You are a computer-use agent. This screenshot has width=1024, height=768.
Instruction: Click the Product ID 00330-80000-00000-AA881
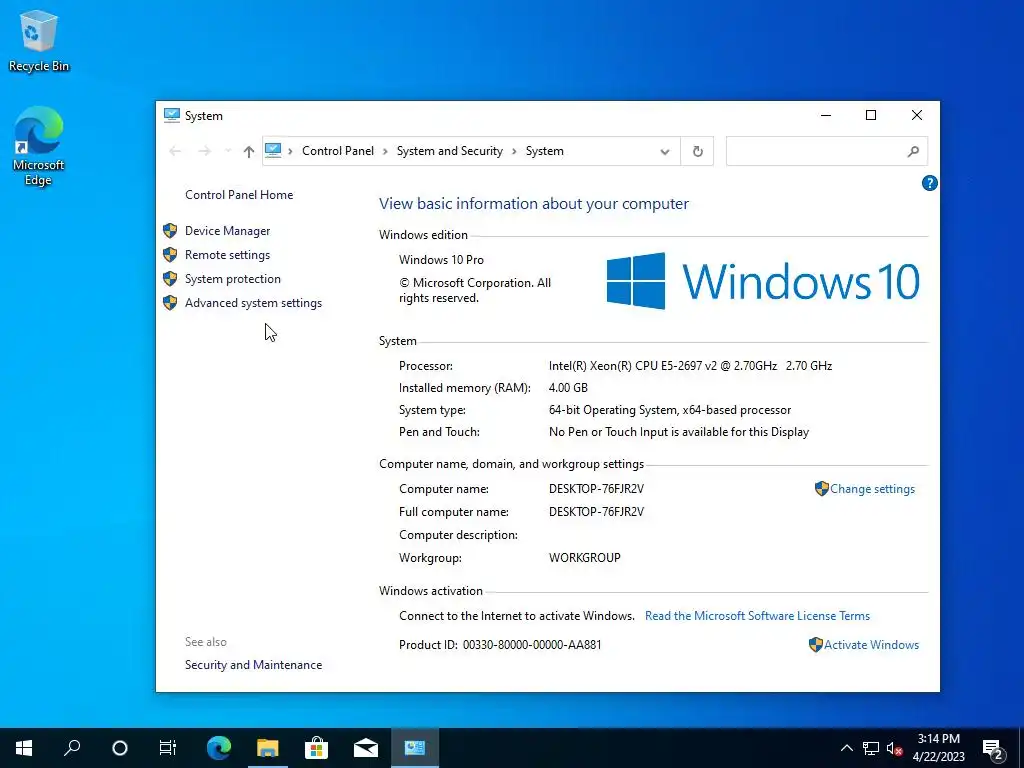(x=500, y=645)
